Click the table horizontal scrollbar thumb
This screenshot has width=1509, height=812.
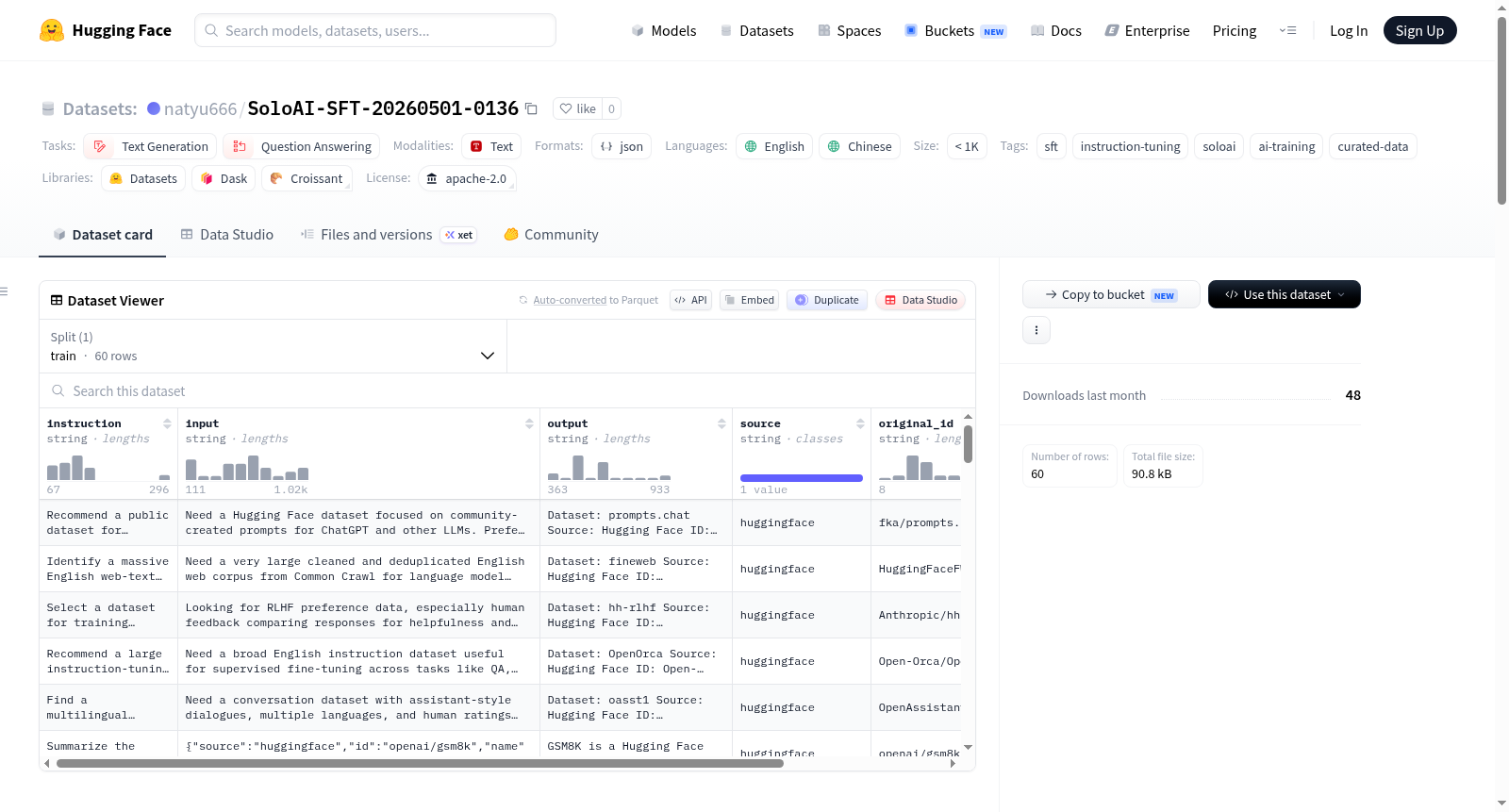click(x=420, y=763)
